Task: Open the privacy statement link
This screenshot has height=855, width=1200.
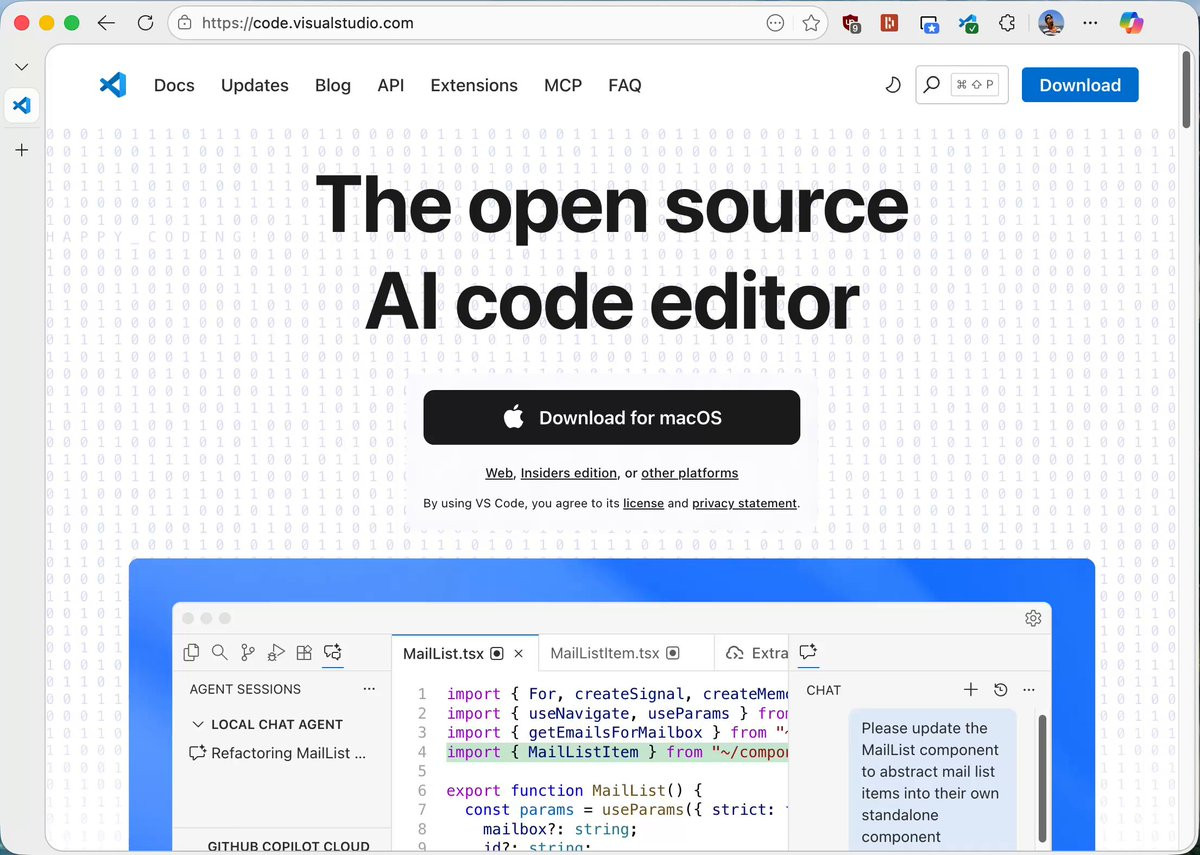Action: (744, 503)
